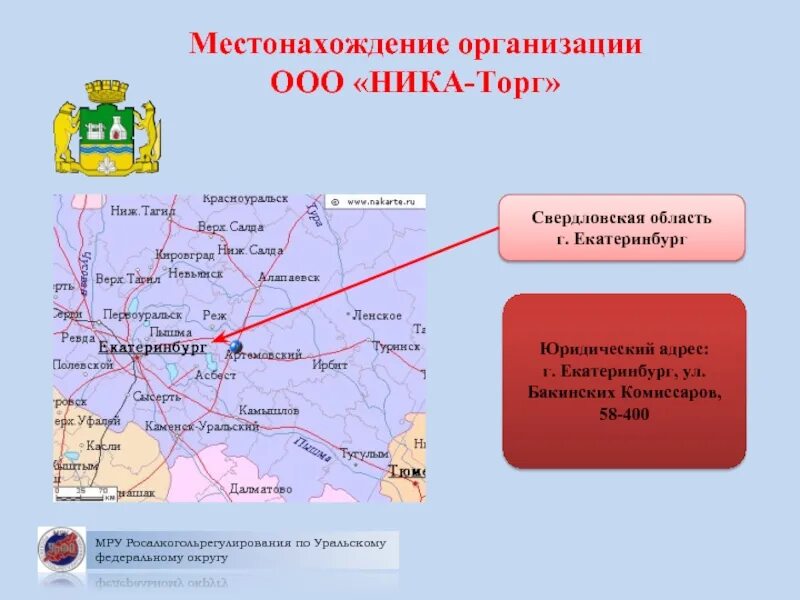Click the 'Пышма' town label near Екатеринбург
The image size is (800, 600).
point(170,332)
